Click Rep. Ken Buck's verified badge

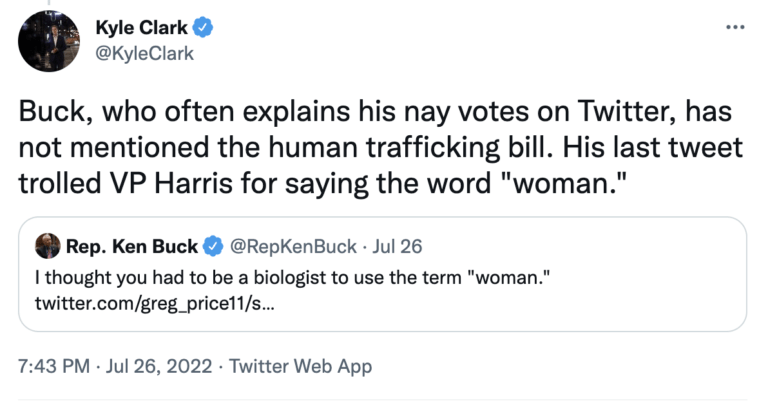pos(214,245)
